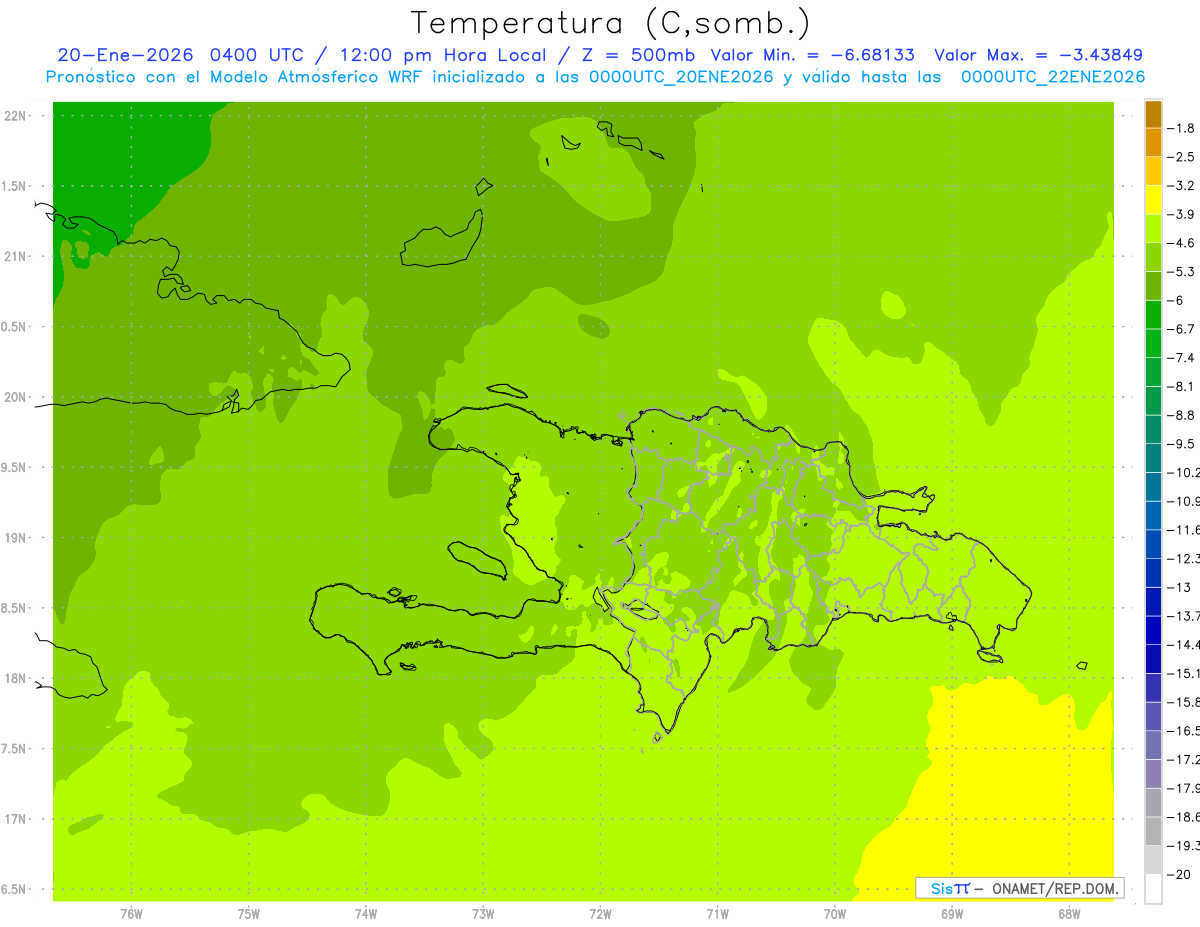Select the 'Z = 500mb' level label
The image size is (1200, 927).
tap(638, 55)
